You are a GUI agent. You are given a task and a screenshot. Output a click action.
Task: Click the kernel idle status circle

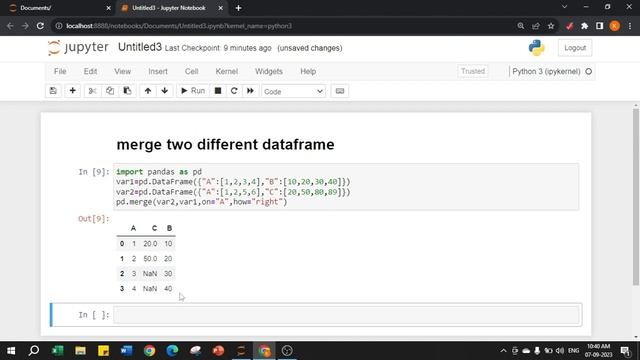589,71
